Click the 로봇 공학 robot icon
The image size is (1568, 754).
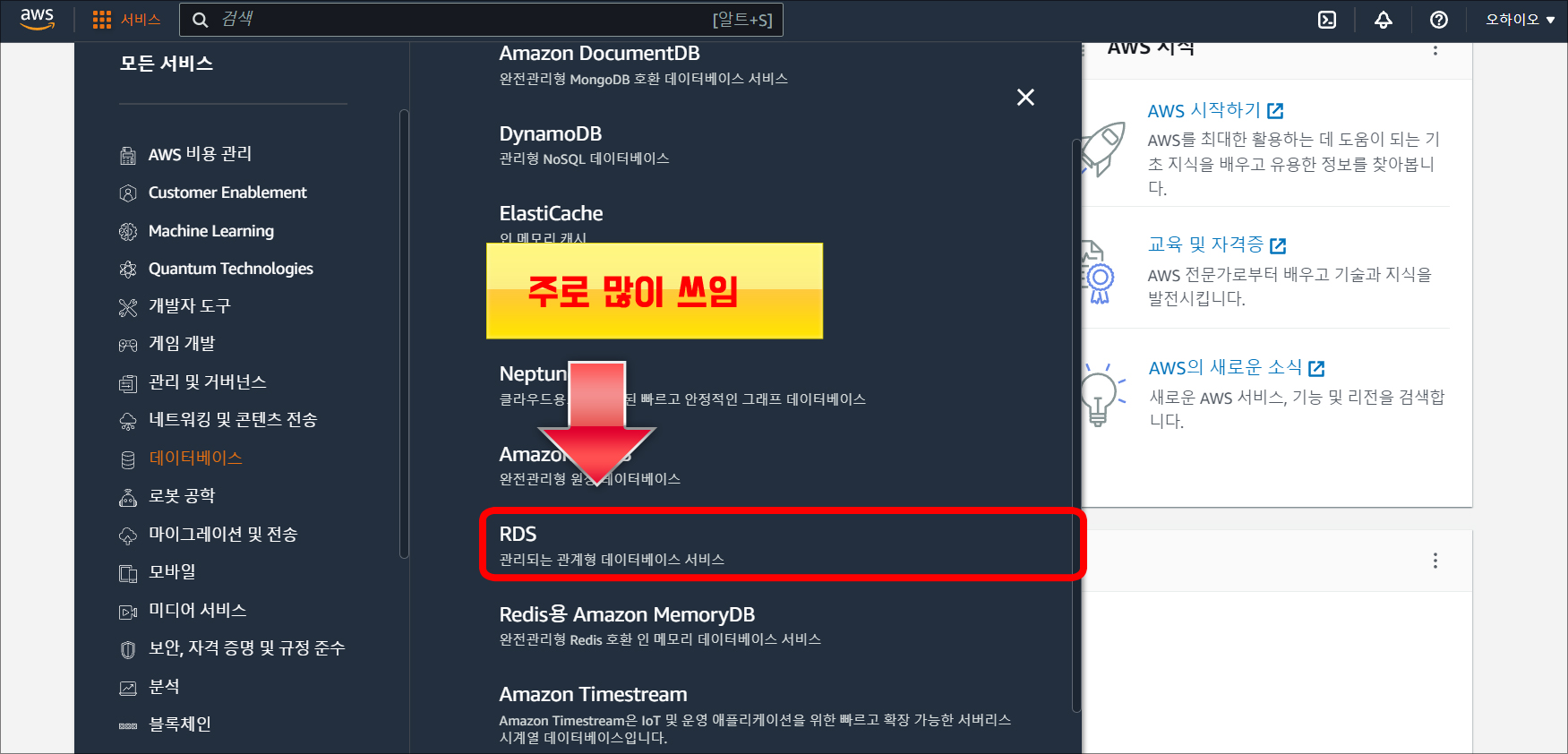tap(128, 498)
